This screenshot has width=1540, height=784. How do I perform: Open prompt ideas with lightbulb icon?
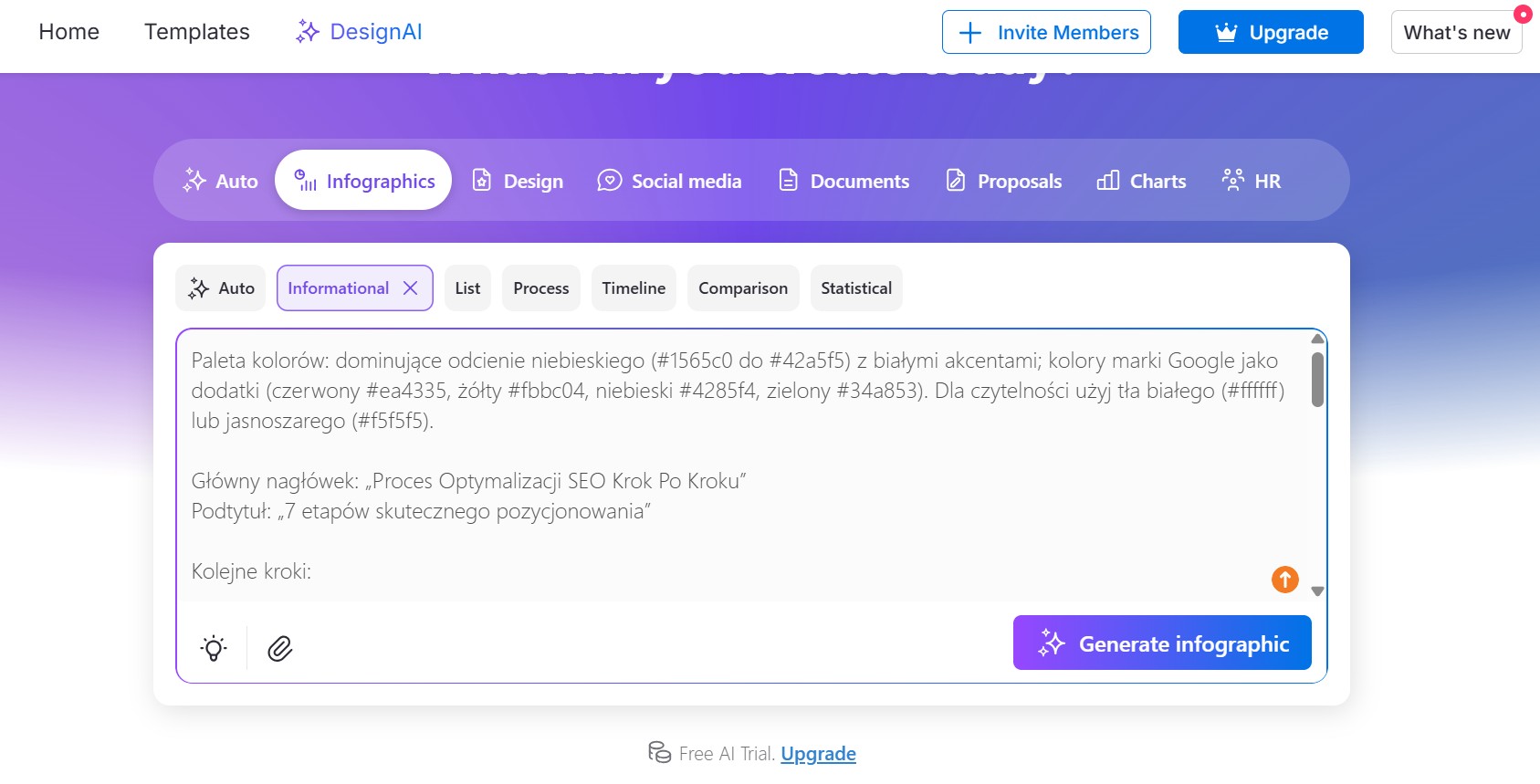click(x=214, y=648)
